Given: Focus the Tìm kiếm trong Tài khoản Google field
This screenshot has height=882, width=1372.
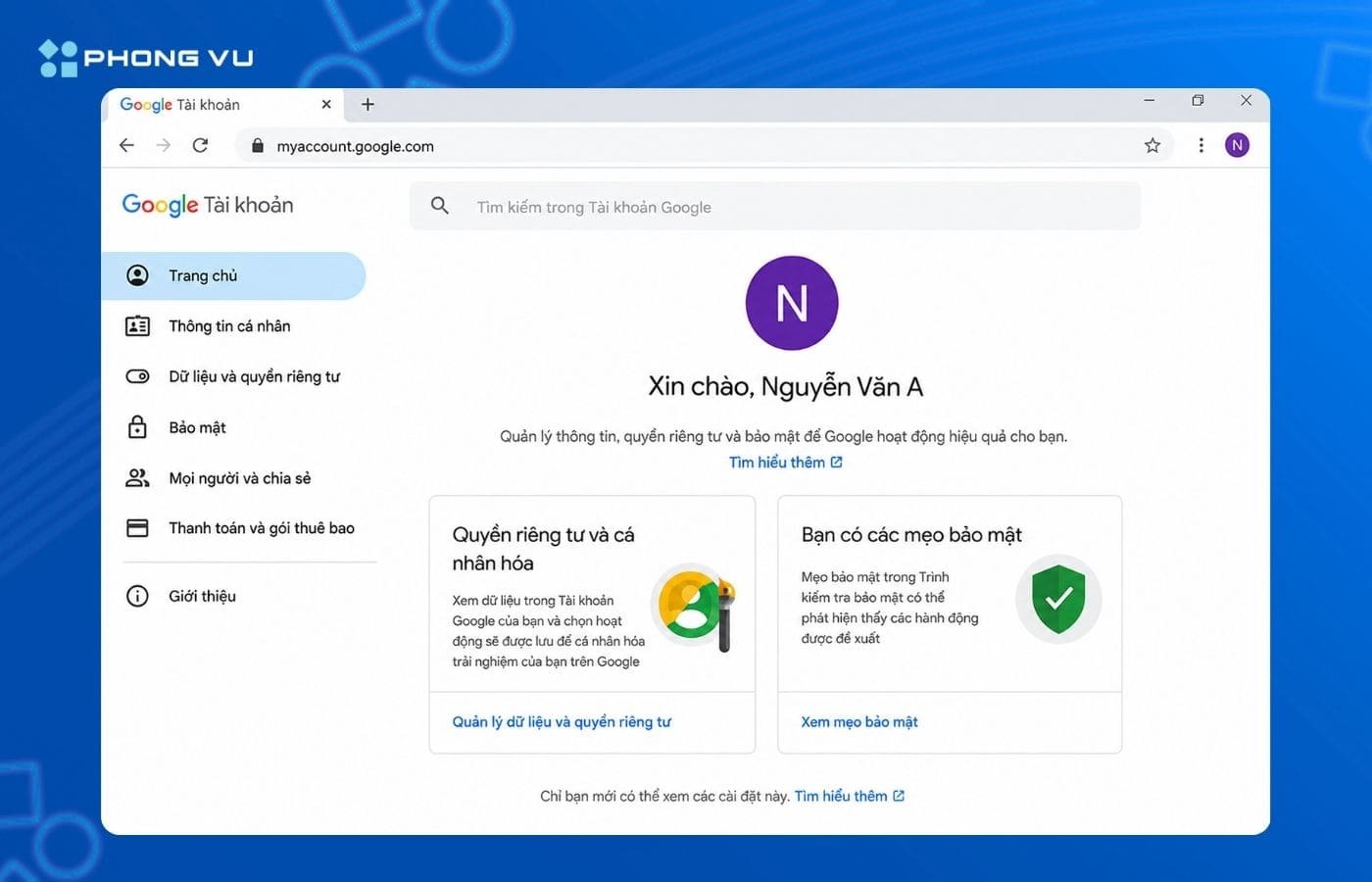Looking at the screenshot, I should coord(775,207).
